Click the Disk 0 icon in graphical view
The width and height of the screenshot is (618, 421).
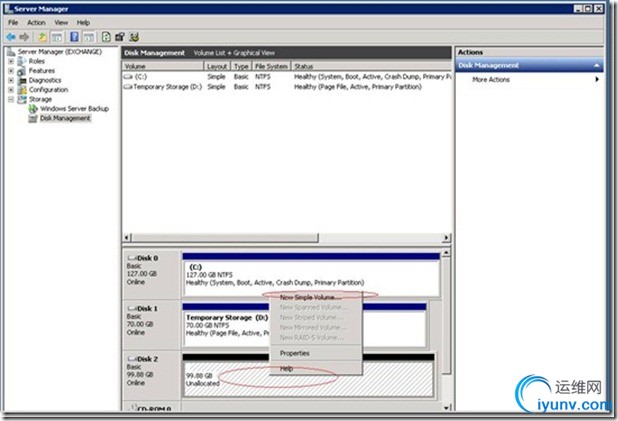pyautogui.click(x=132, y=258)
